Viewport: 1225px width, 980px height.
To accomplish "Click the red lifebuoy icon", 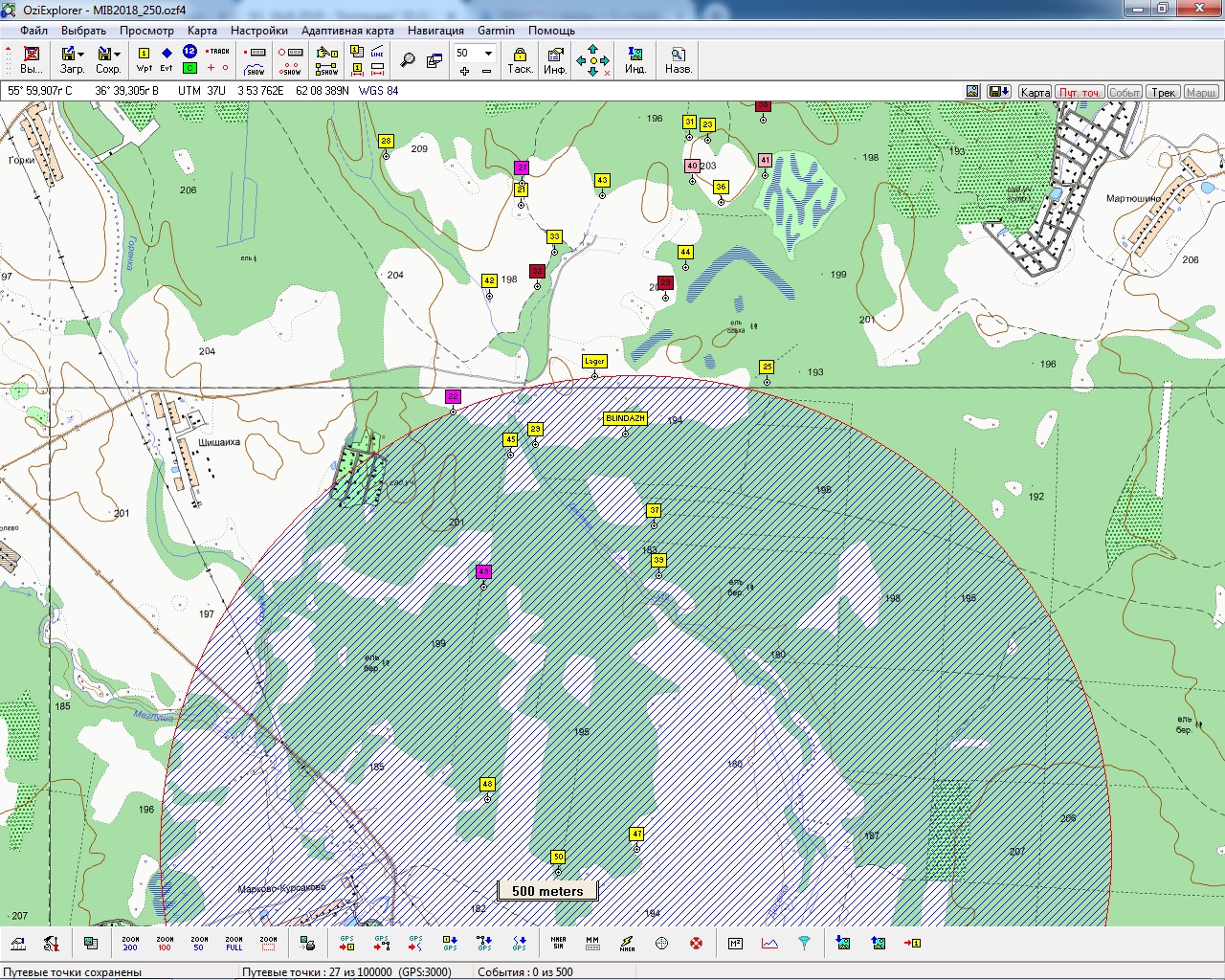I will point(696,944).
